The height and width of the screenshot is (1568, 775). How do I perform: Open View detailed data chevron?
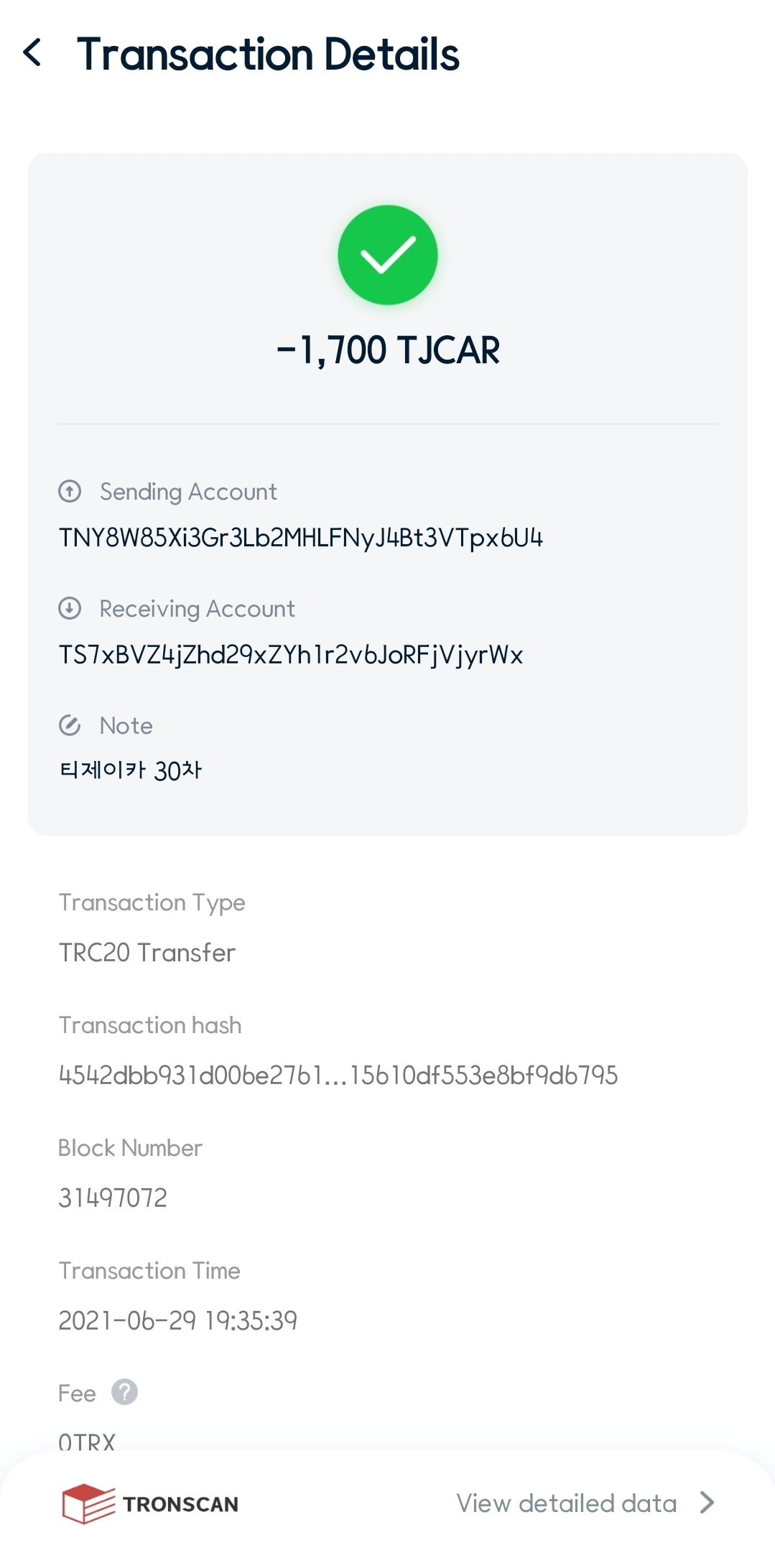707,1503
